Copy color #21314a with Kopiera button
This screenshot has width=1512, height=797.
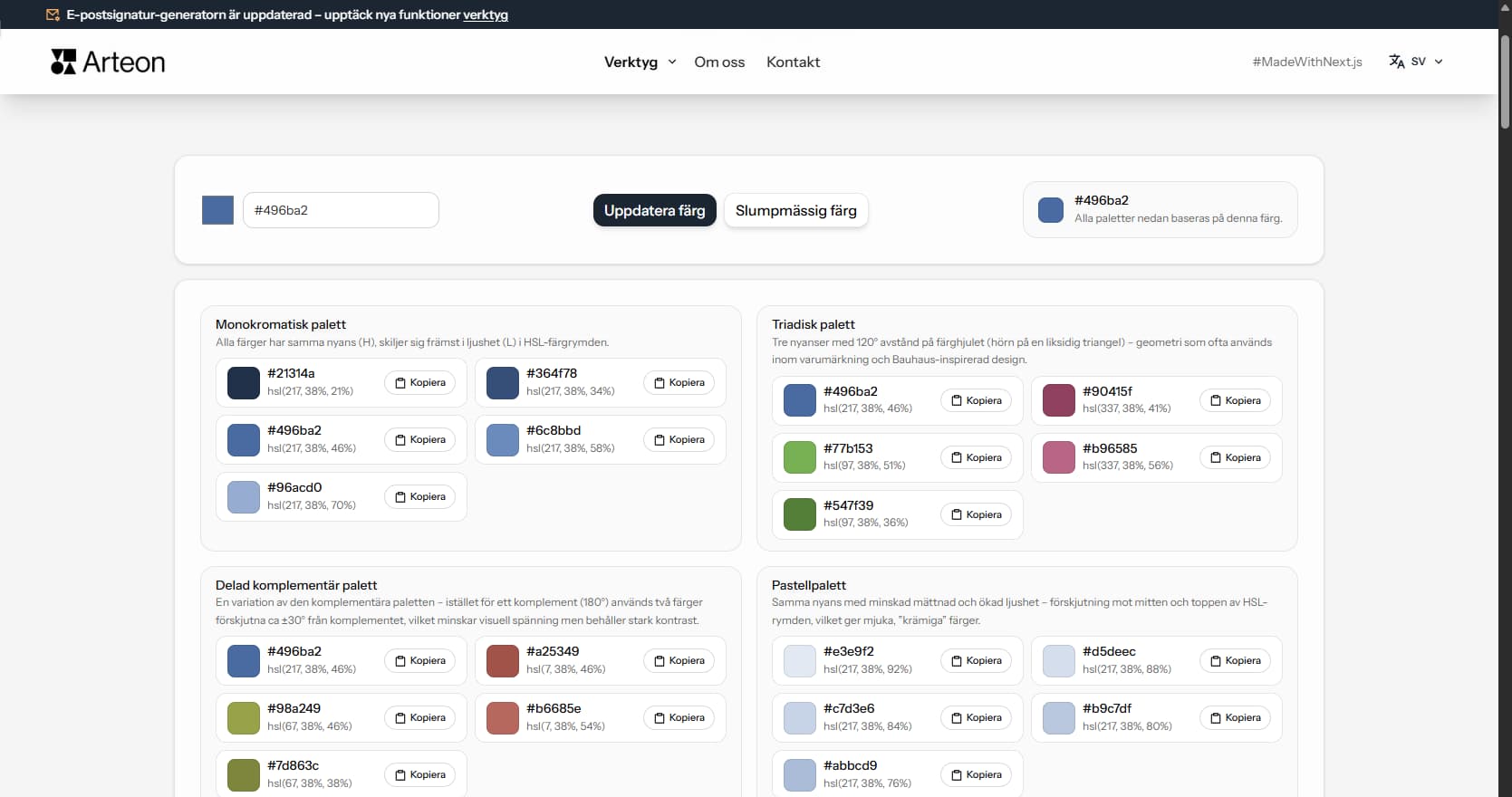tap(419, 383)
